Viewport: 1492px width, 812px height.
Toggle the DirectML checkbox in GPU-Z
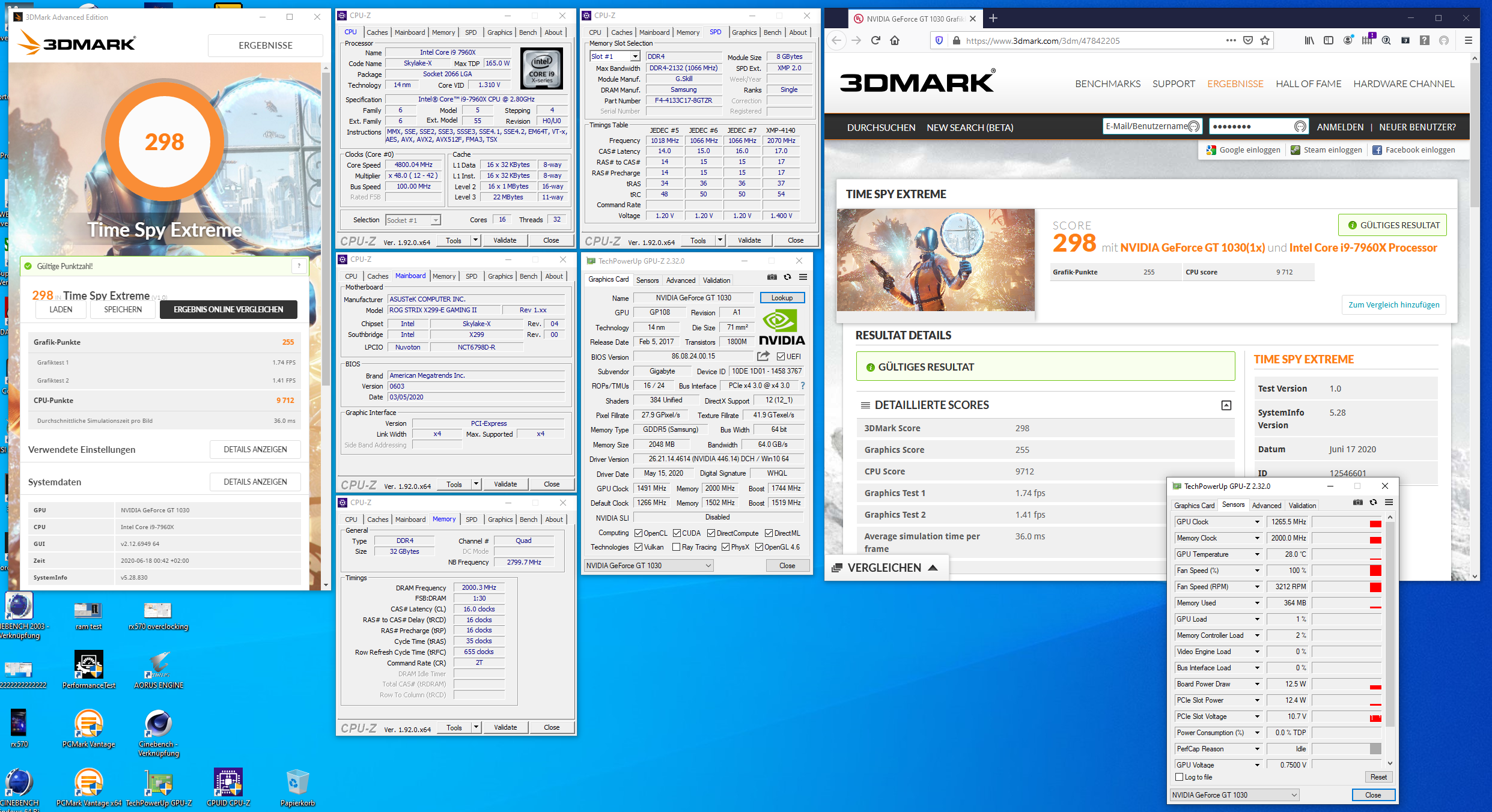(x=769, y=533)
